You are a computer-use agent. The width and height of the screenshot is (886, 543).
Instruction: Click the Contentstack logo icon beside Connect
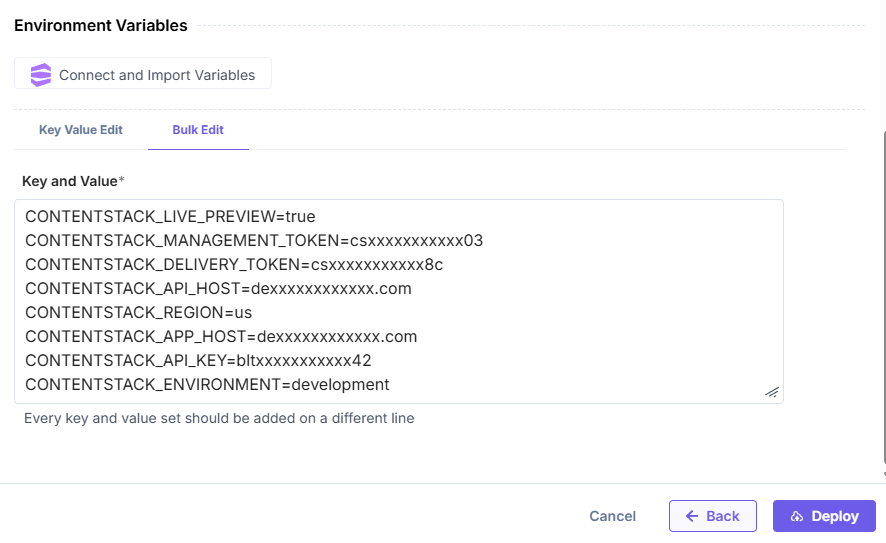point(40,75)
